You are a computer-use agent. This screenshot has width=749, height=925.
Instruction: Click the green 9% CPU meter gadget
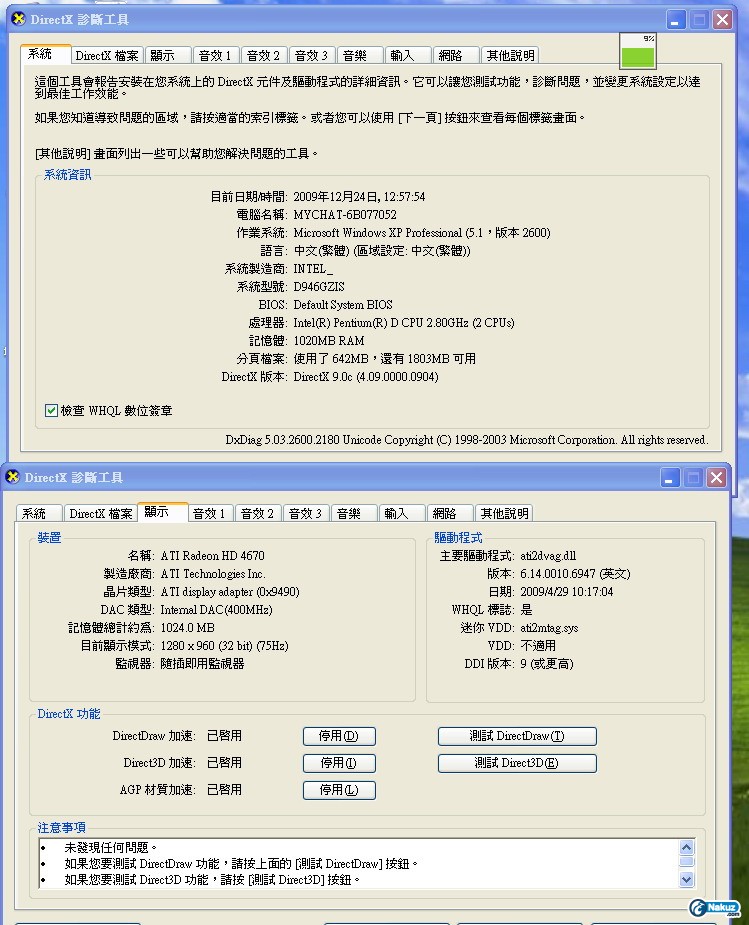point(638,51)
